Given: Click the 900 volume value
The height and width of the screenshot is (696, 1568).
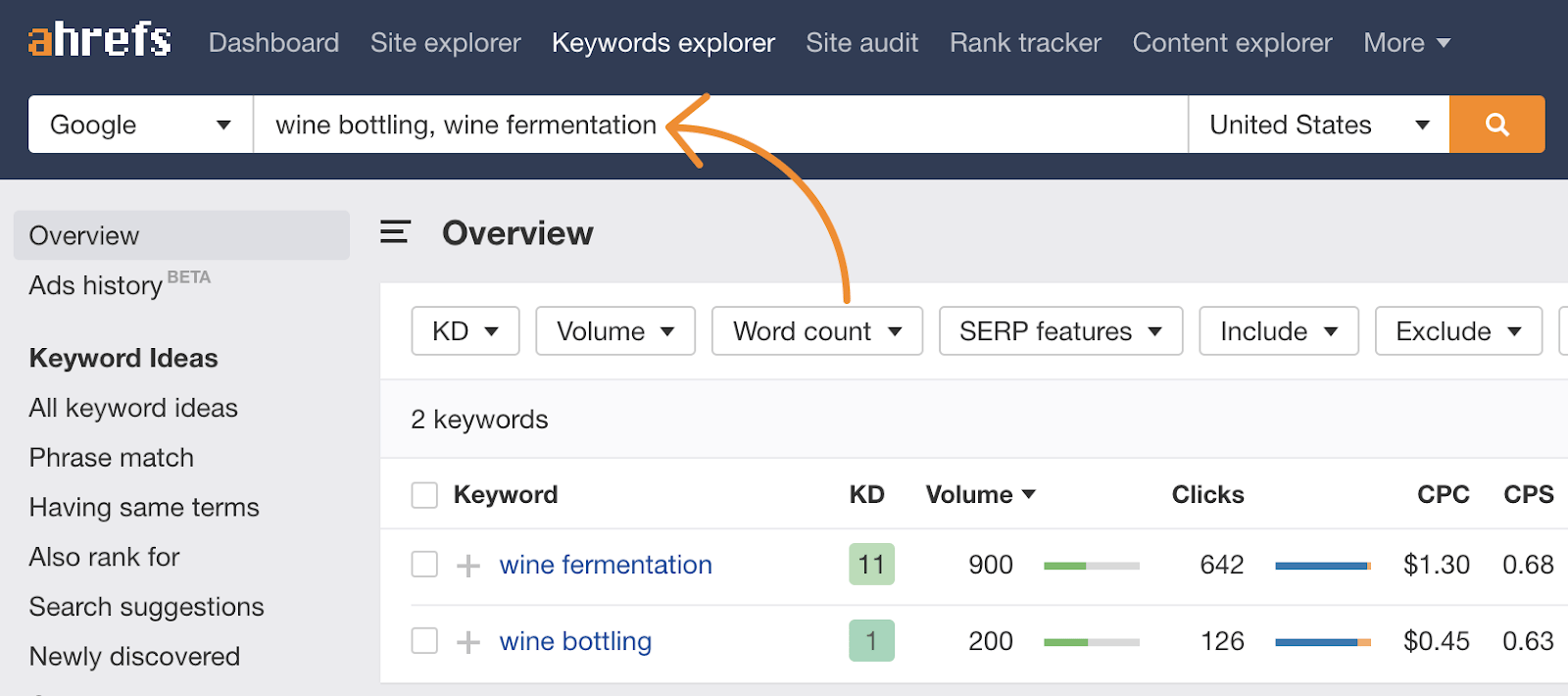Looking at the screenshot, I should 991,565.
